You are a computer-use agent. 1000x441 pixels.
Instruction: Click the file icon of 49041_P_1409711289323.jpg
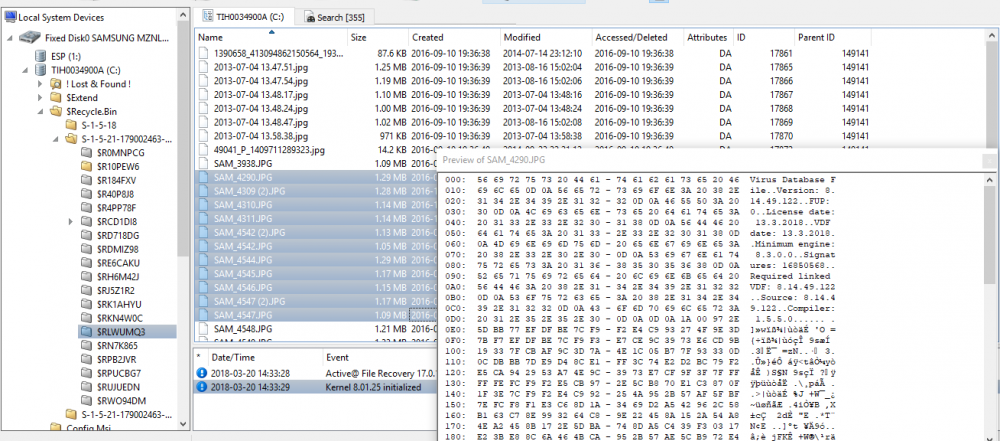(203, 150)
